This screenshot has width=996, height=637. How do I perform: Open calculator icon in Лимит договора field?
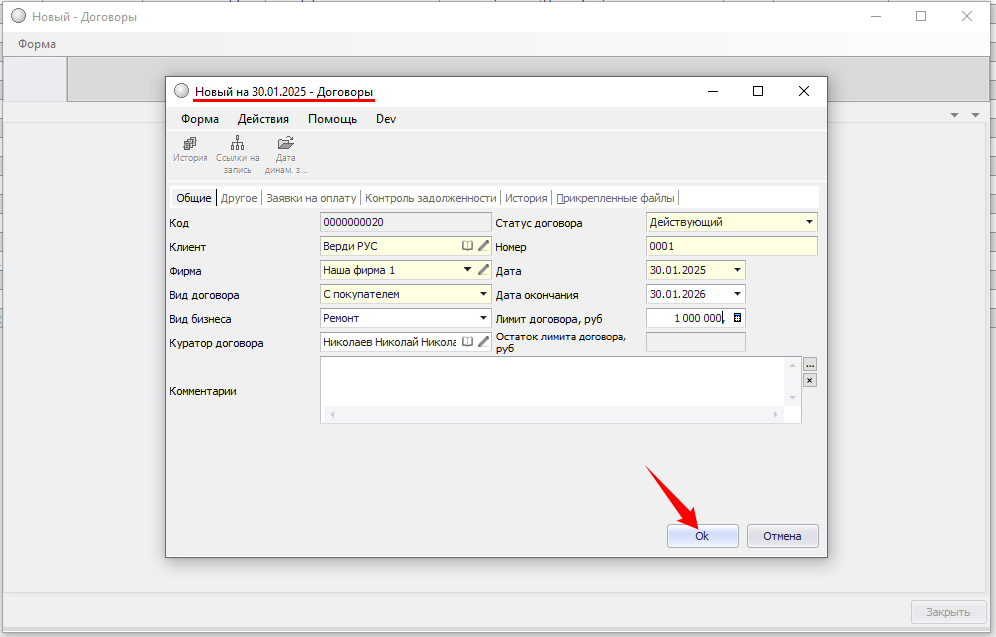click(x=738, y=318)
